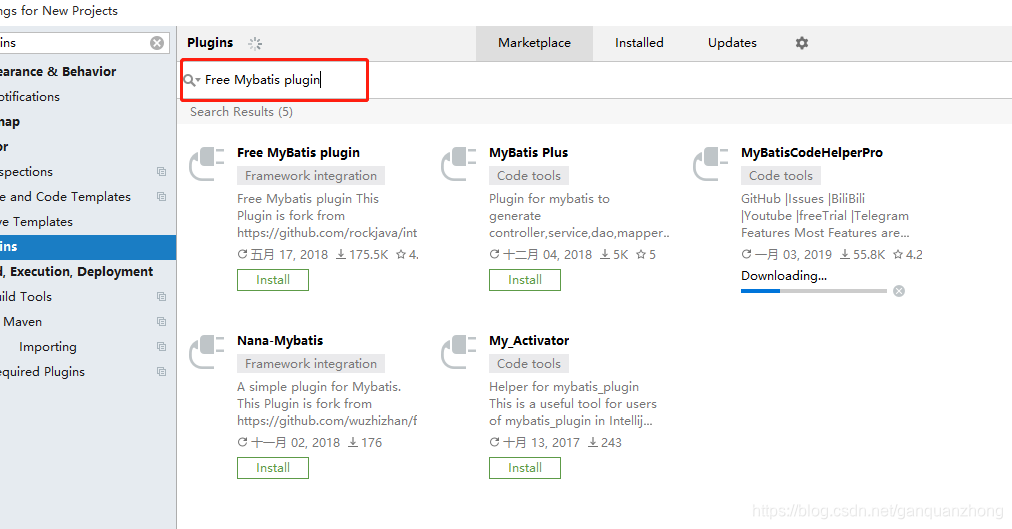This screenshot has width=1012, height=529.
Task: Click the project-level icon beside Code Templates
Action: (x=161, y=197)
